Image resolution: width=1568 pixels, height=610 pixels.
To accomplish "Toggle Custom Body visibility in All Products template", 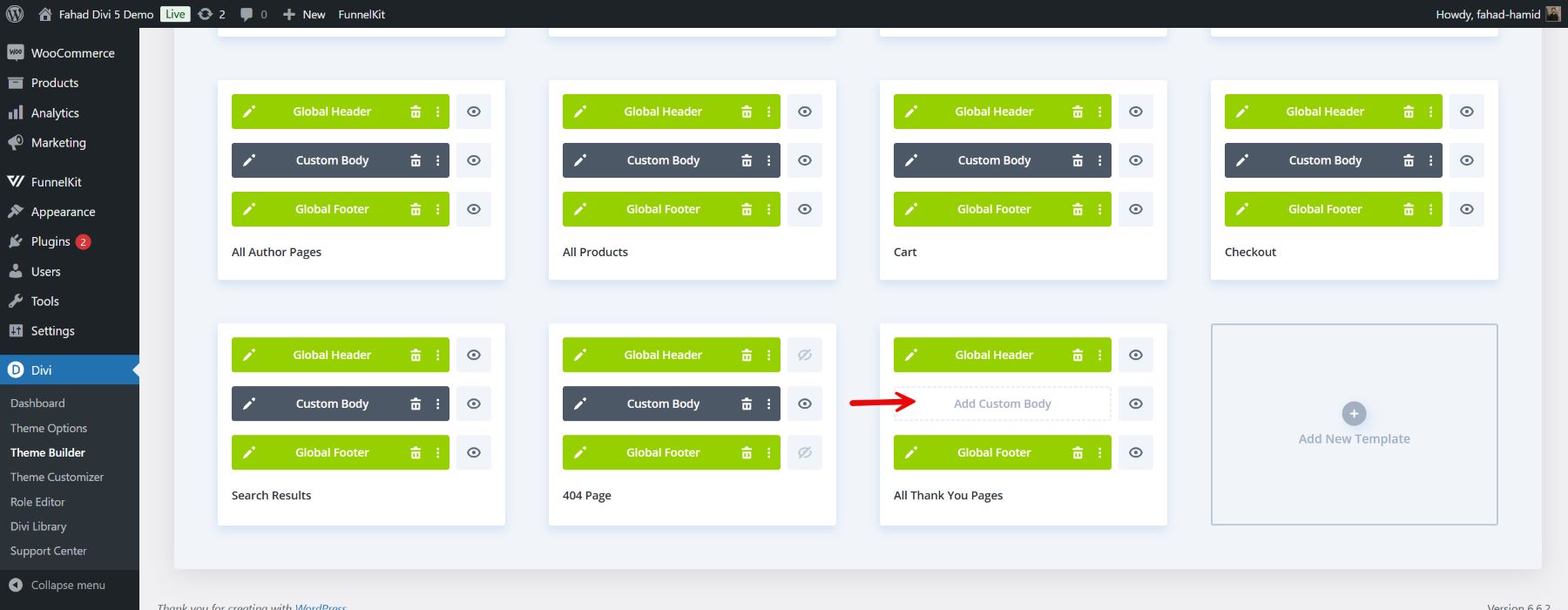I will tap(805, 160).
